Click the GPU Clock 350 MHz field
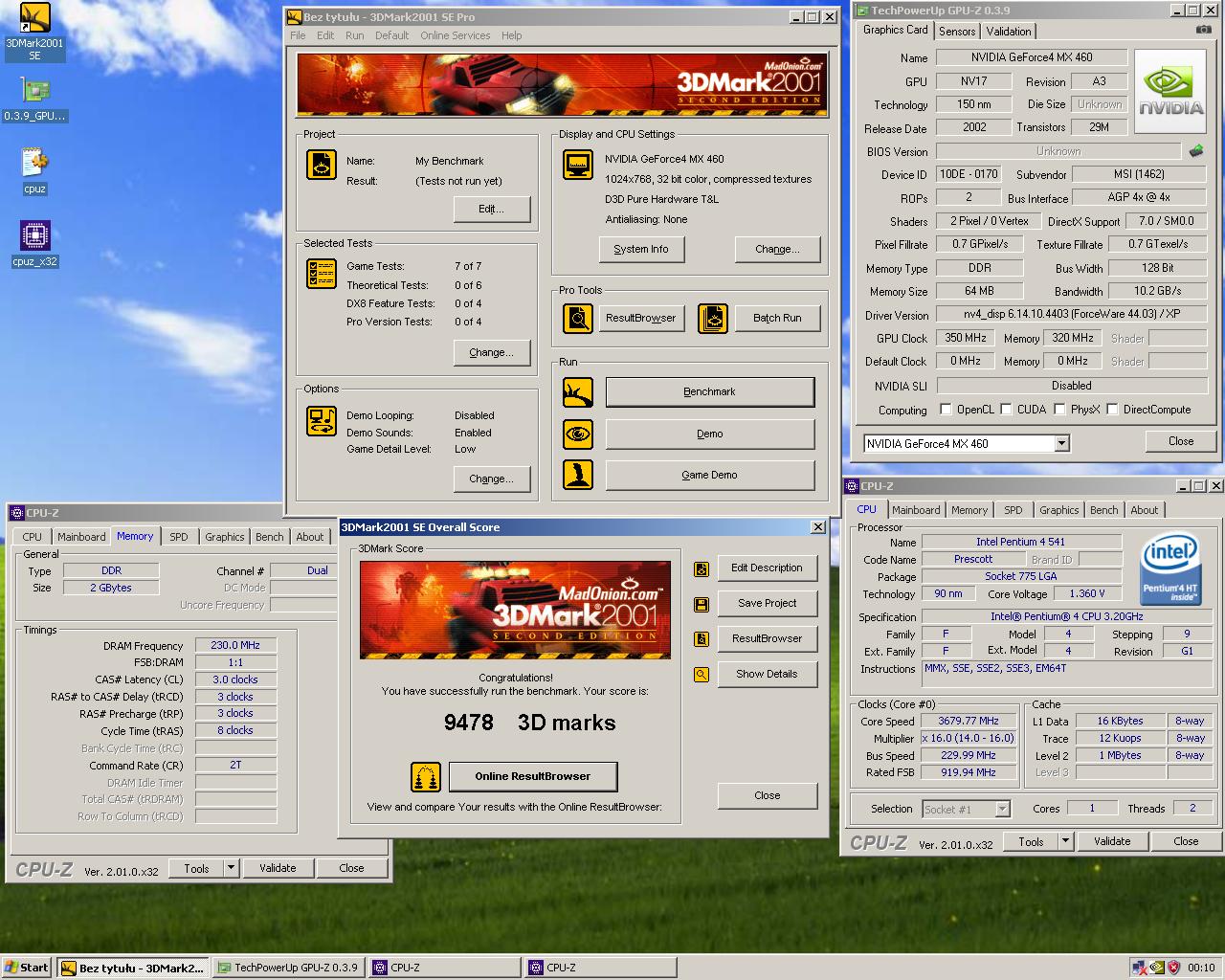Image resolution: width=1225 pixels, height=980 pixels. pyautogui.click(x=966, y=338)
